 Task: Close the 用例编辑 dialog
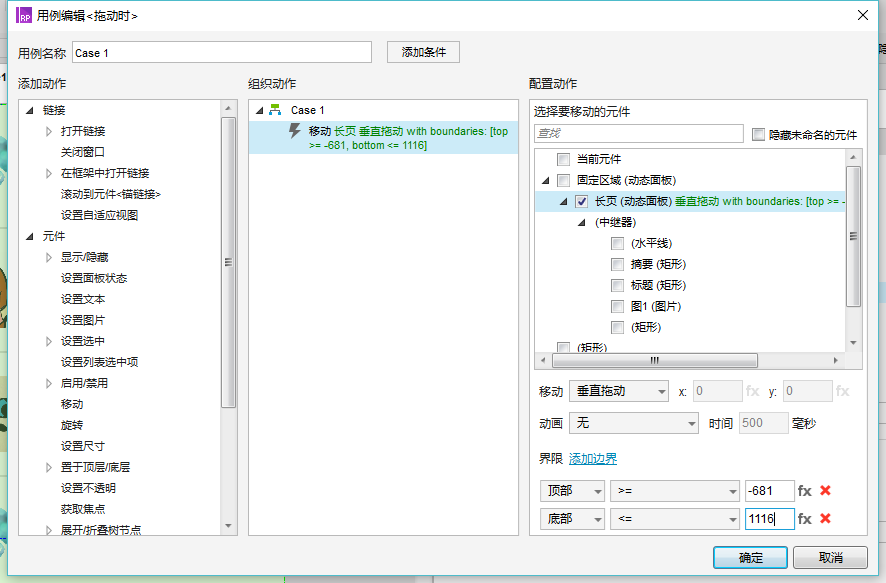click(863, 15)
